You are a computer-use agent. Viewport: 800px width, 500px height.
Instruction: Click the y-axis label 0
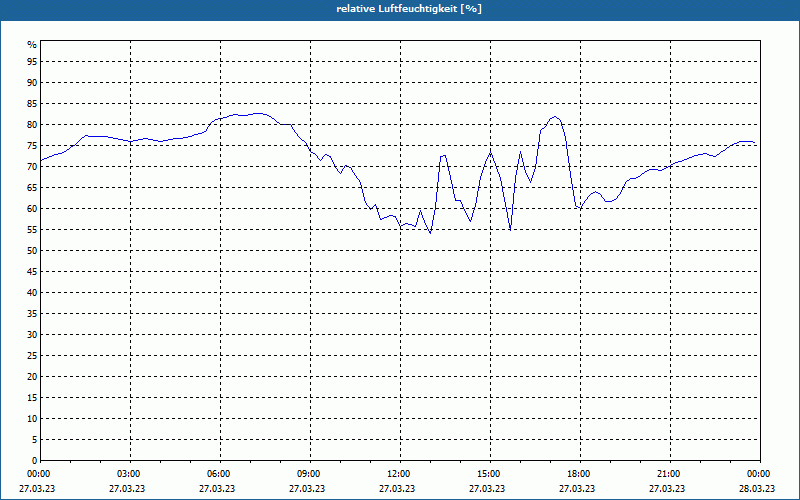point(34,461)
